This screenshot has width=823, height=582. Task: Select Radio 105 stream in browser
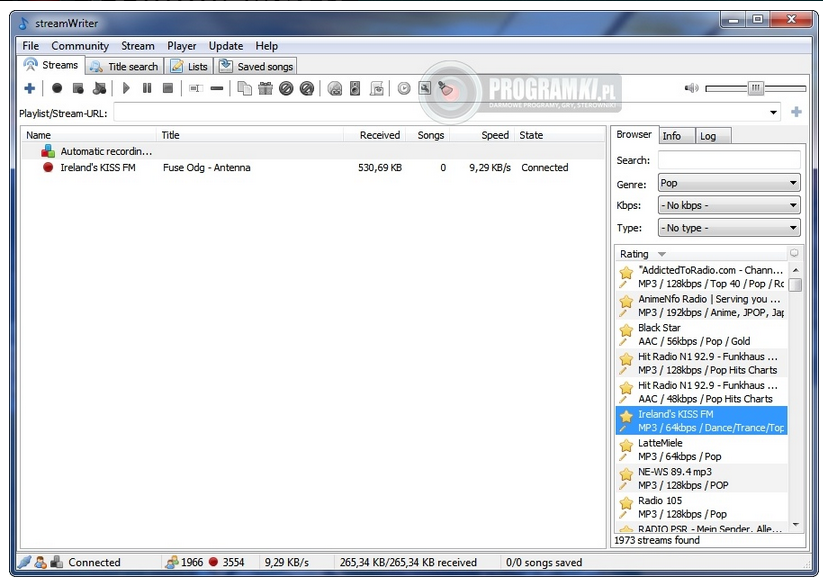tap(701, 507)
